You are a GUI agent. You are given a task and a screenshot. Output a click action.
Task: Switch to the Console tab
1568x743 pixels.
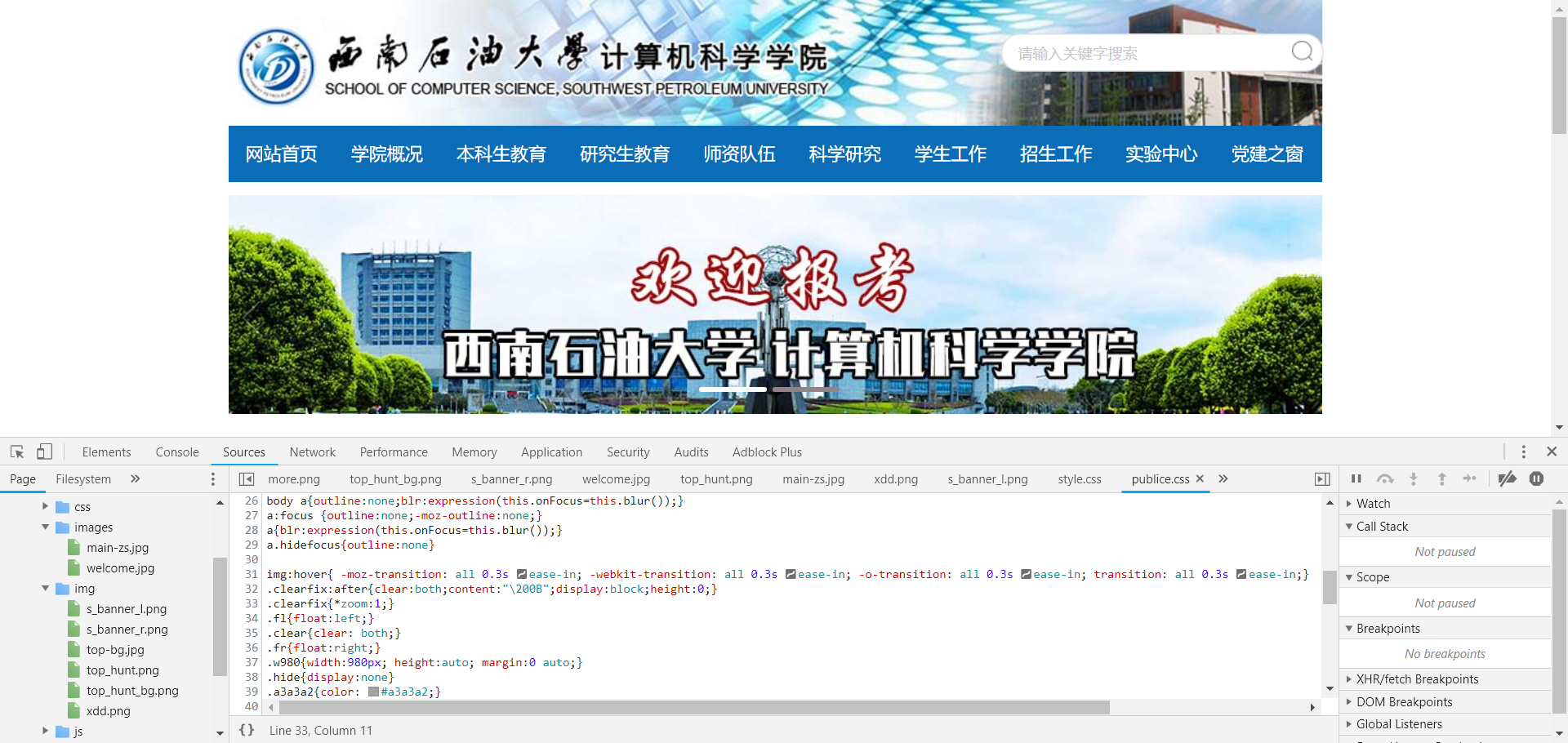pyautogui.click(x=177, y=452)
